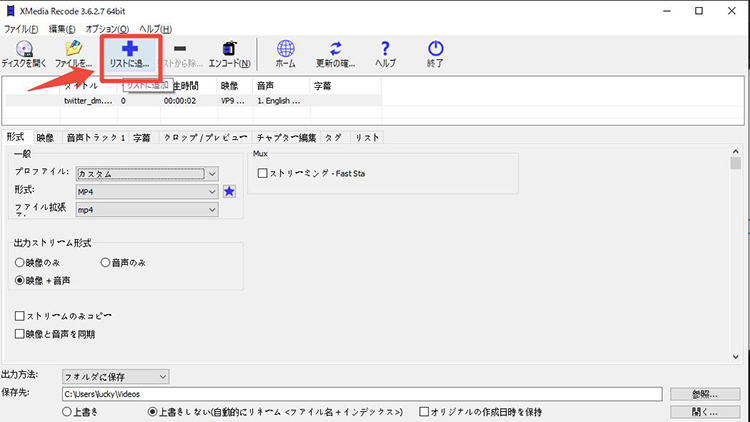This screenshot has width=750, height=422.
Task: Click the 参照... browse button
Action: (x=705, y=394)
